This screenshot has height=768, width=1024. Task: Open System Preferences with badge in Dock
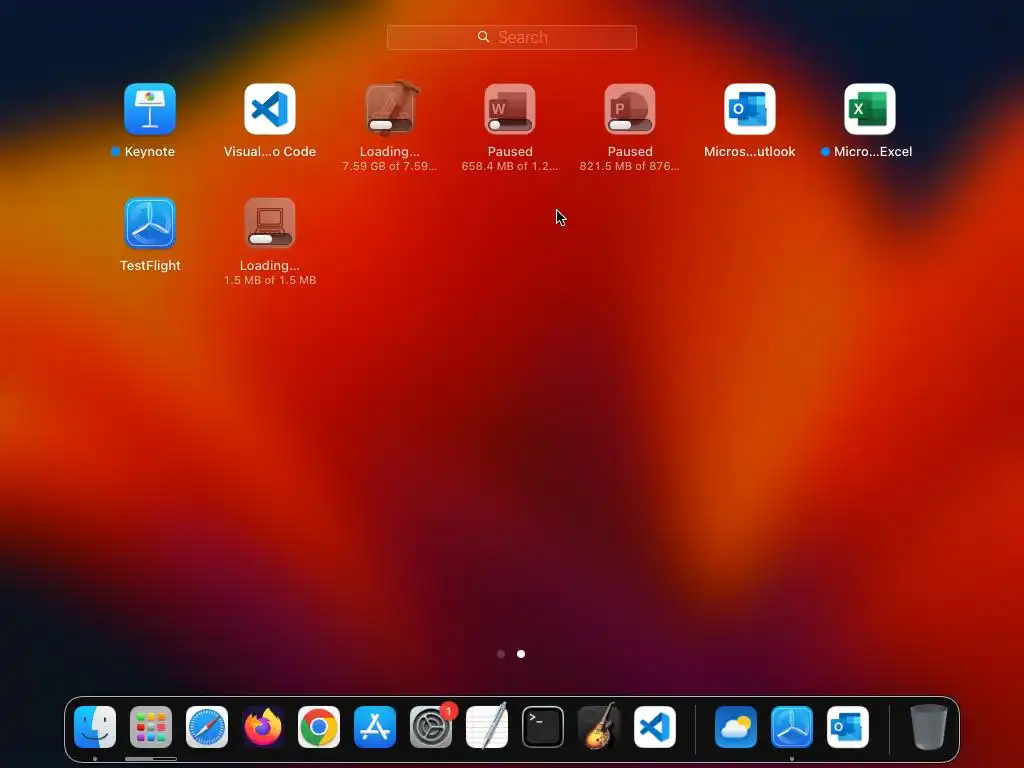tap(431, 727)
